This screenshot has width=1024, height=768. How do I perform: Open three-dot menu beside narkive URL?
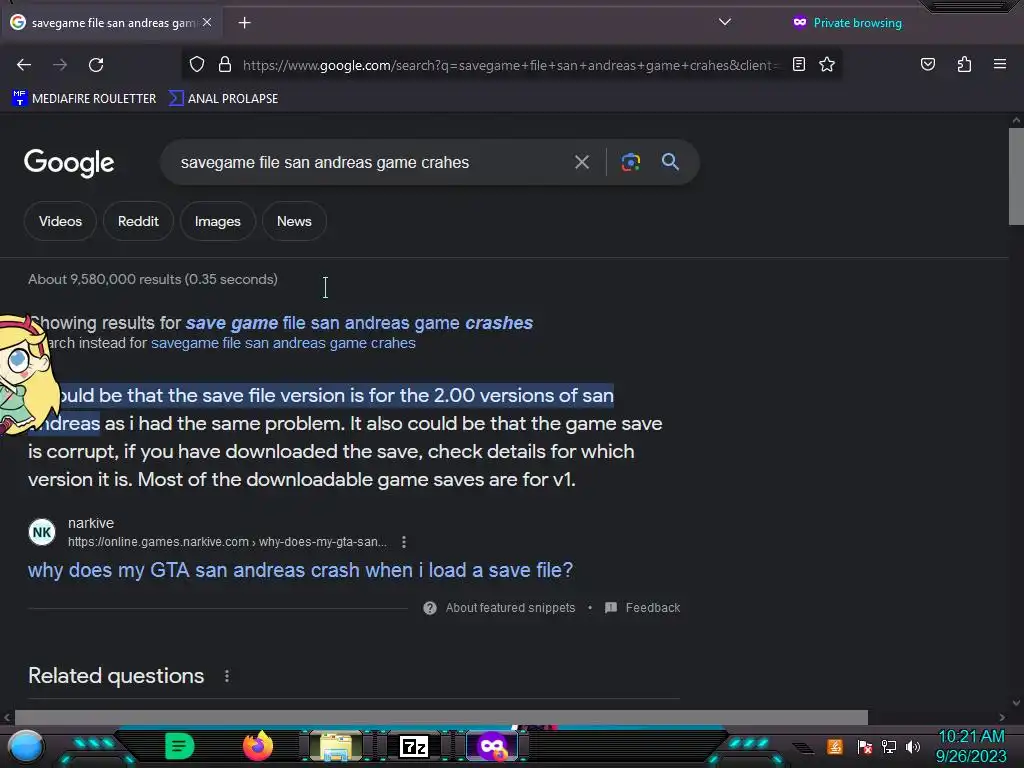click(x=404, y=542)
